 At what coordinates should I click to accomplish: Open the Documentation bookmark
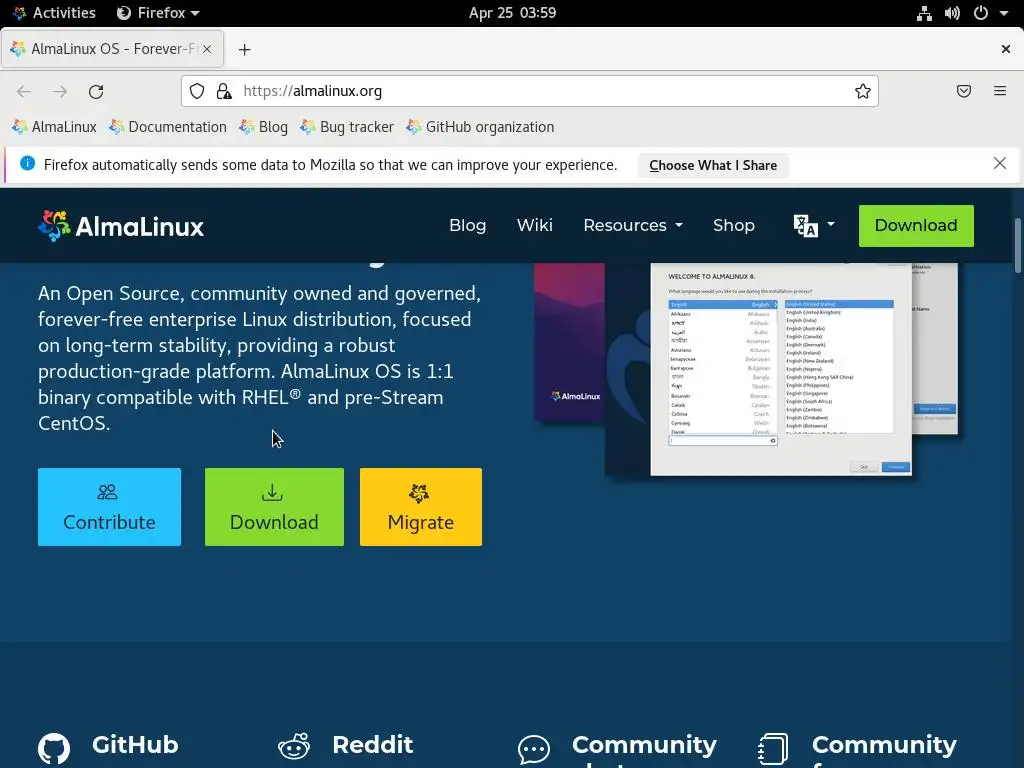[x=168, y=127]
